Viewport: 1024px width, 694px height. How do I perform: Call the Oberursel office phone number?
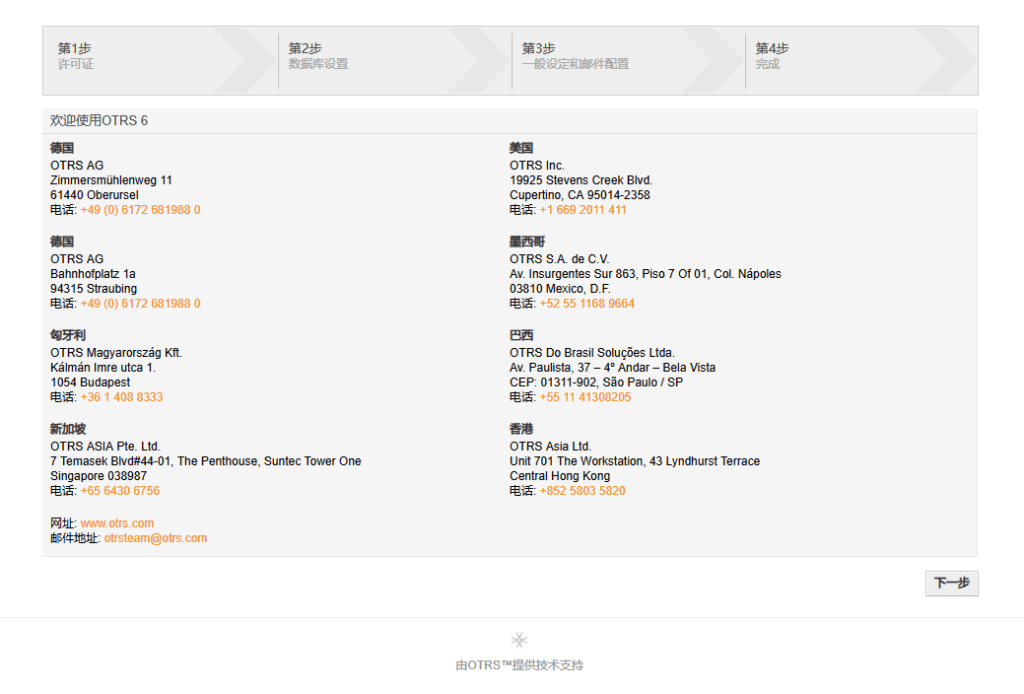(140, 210)
